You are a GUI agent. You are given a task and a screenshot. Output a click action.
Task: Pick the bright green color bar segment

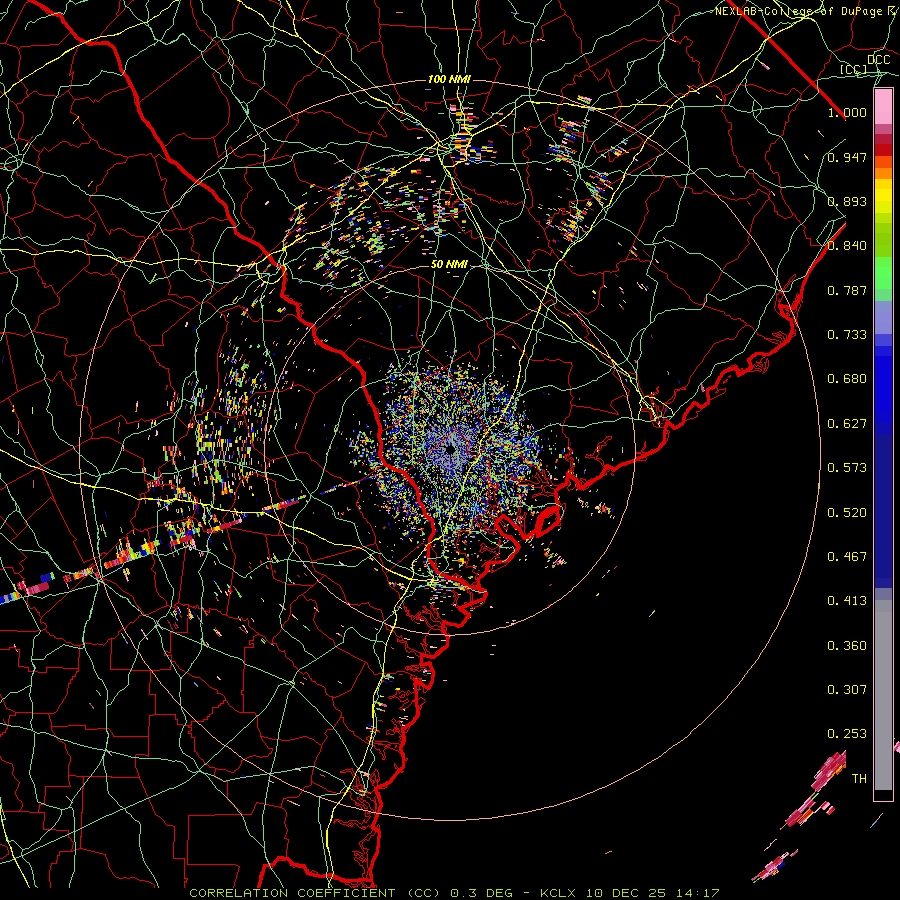coord(883,273)
